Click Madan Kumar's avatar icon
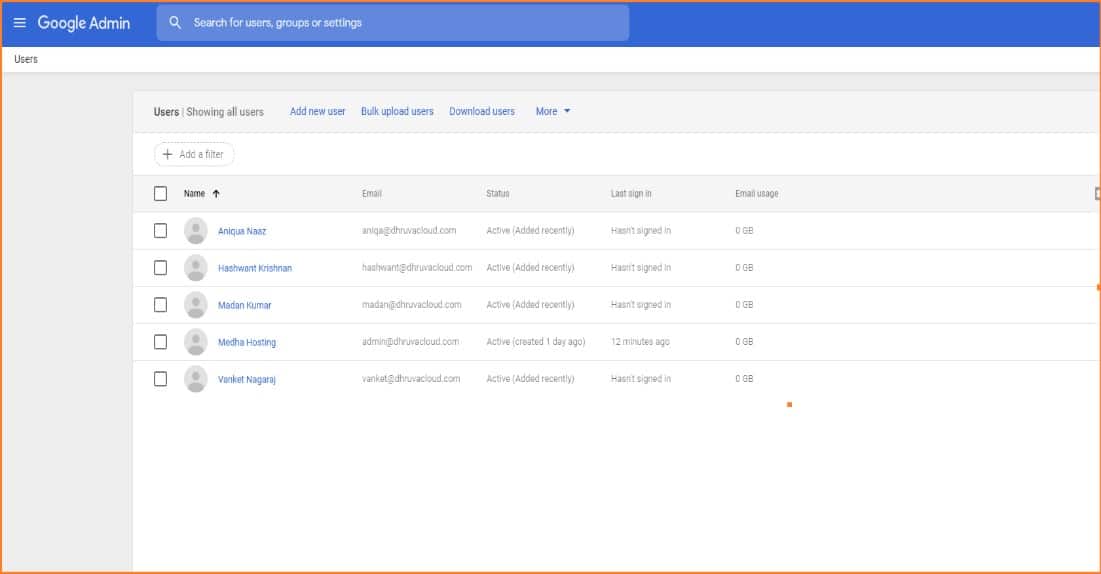Viewport: 1101px width, 574px height. [x=196, y=305]
